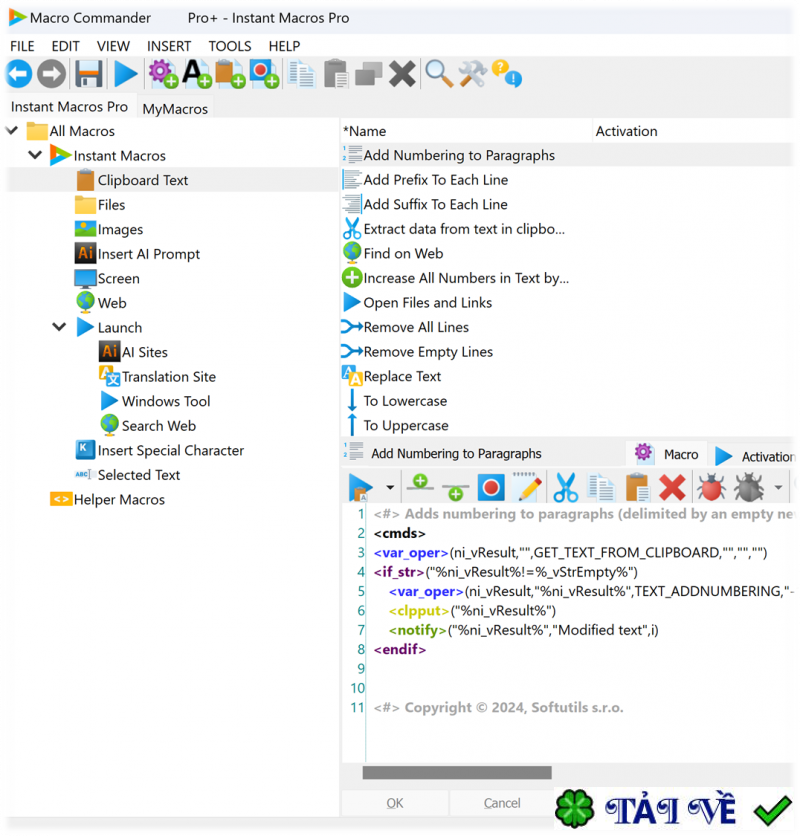The width and height of the screenshot is (800, 836).
Task: Save using the floppy disk icon
Action: pos(89,74)
